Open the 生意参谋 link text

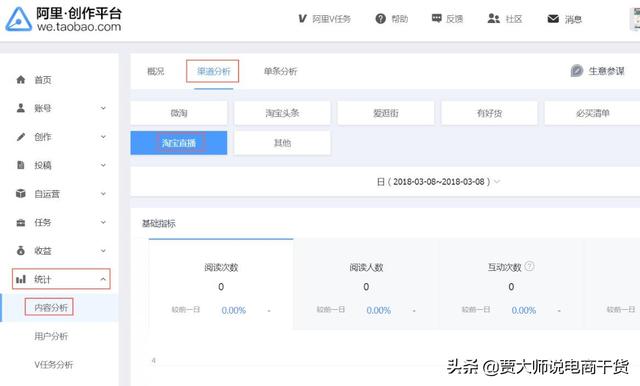tap(606, 71)
